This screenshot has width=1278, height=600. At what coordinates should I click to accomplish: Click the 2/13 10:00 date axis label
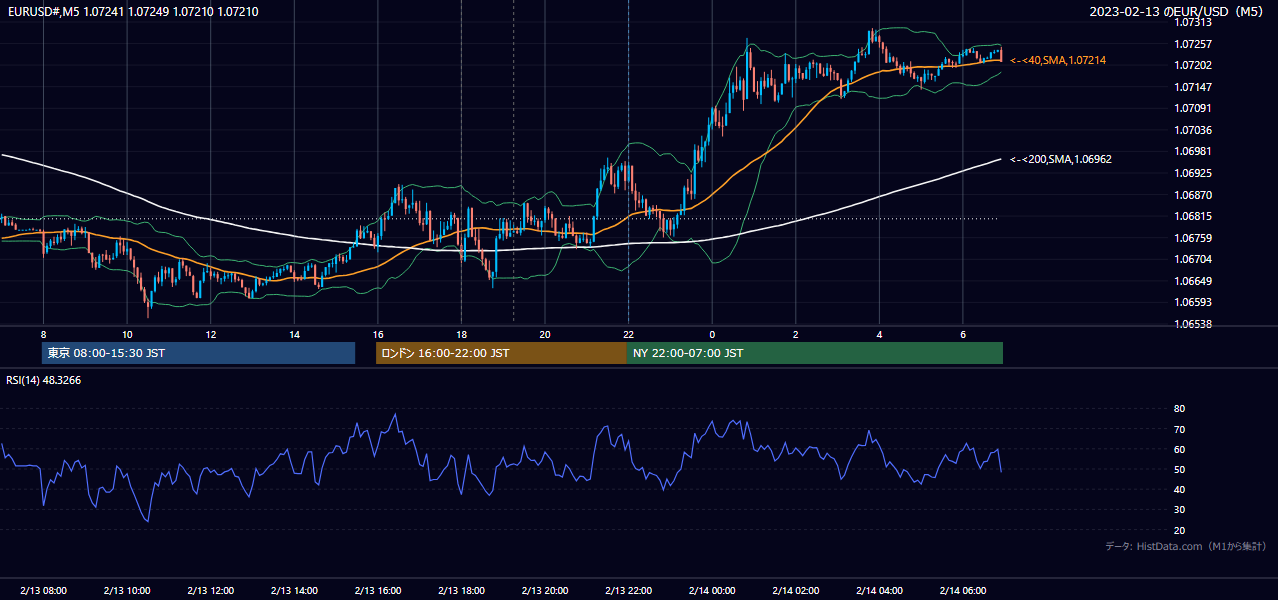point(127,590)
